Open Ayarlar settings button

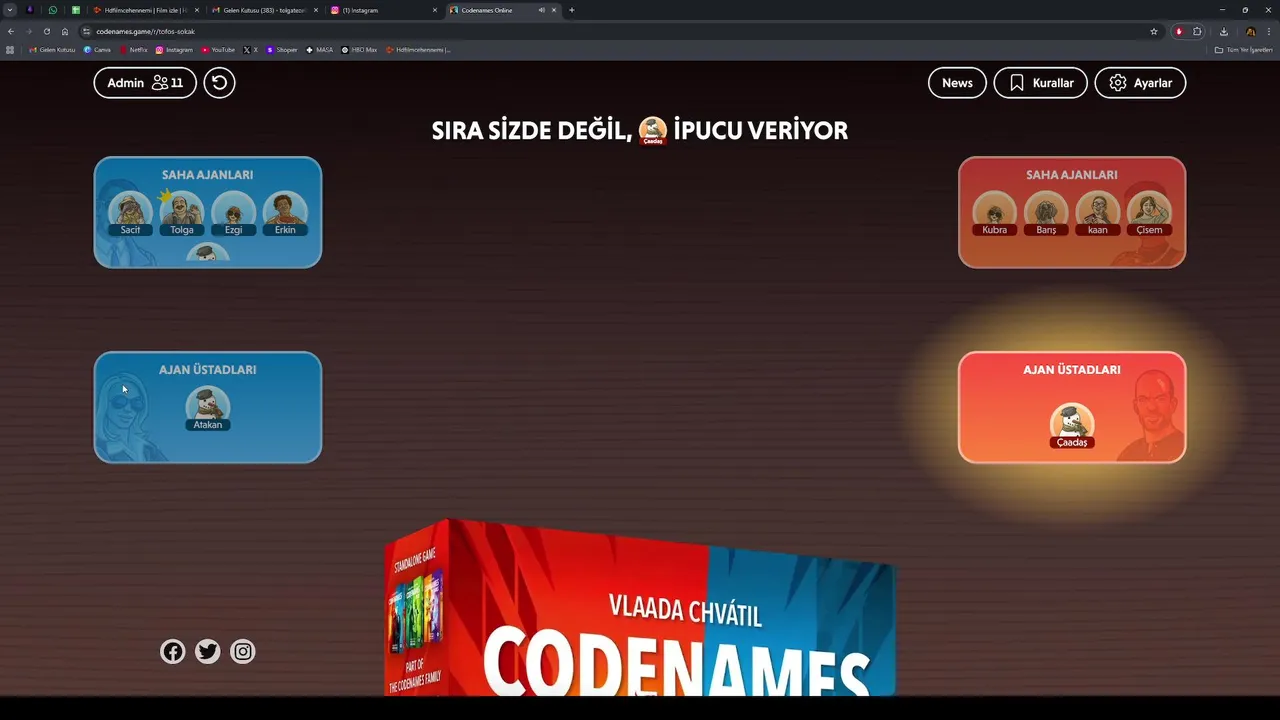[x=1140, y=83]
